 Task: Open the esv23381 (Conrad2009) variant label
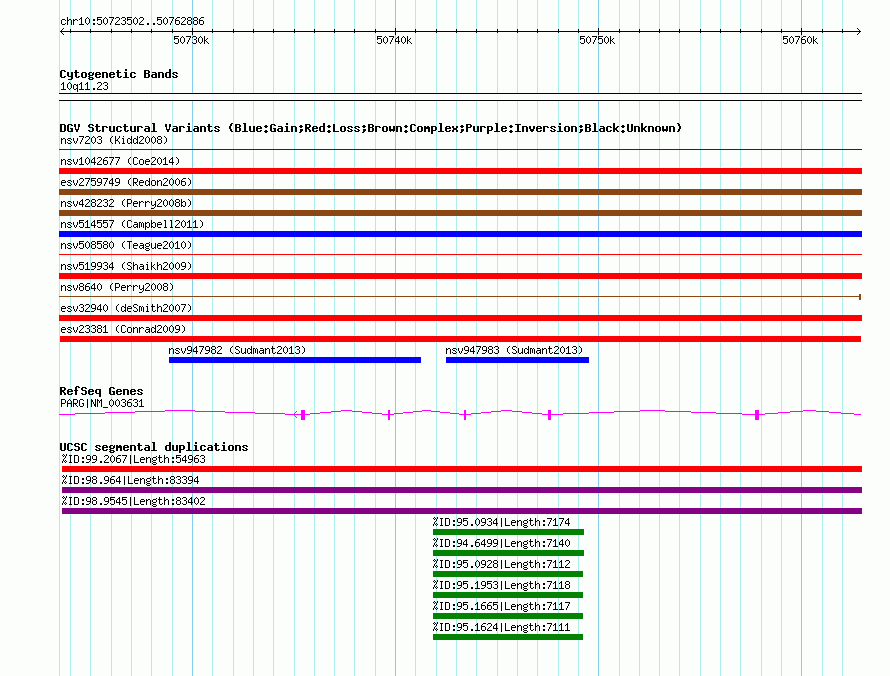123,329
